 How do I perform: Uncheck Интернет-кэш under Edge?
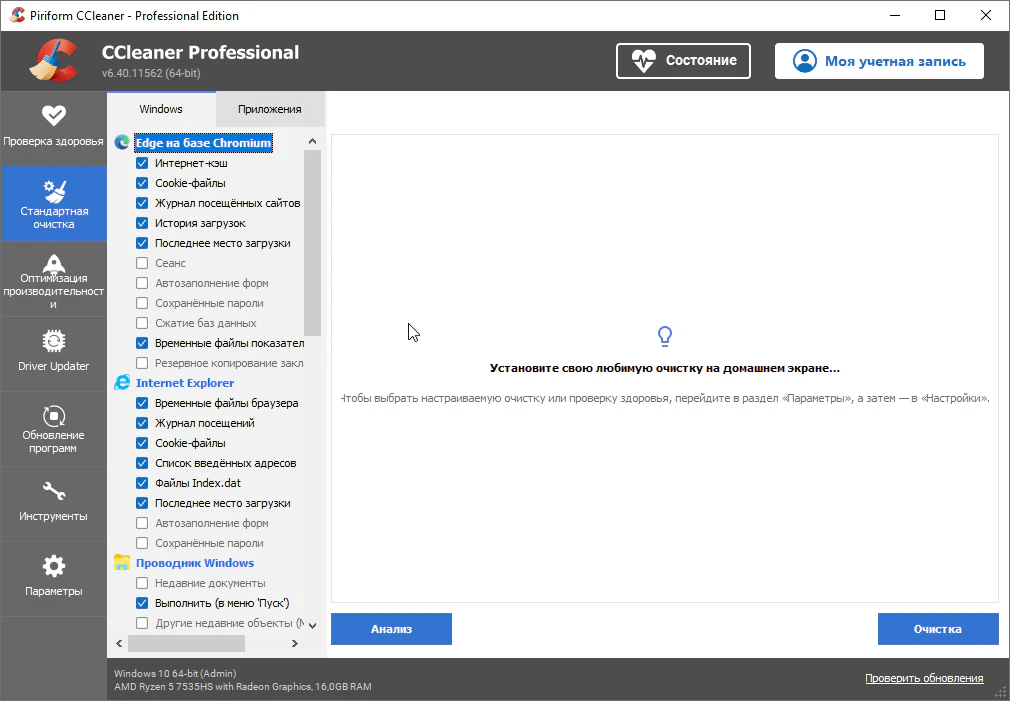pyautogui.click(x=142, y=163)
